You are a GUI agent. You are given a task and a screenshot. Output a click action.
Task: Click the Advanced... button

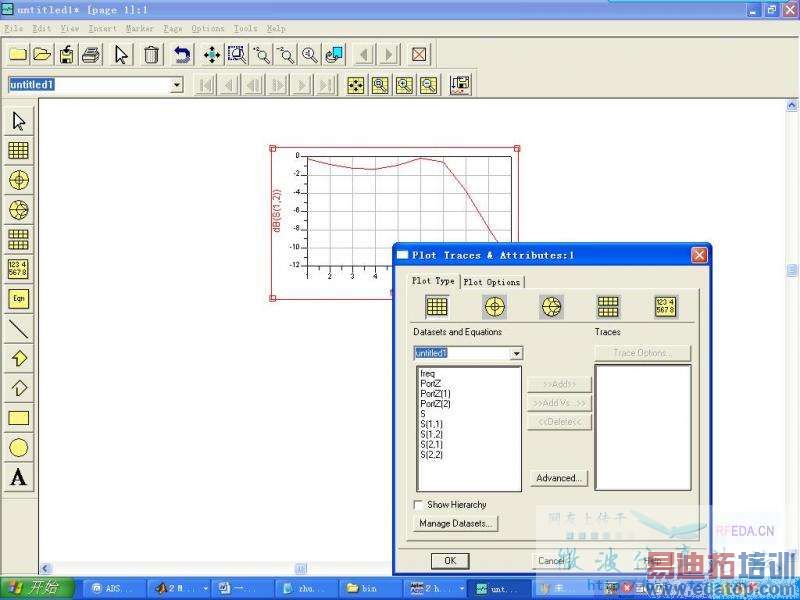click(559, 478)
